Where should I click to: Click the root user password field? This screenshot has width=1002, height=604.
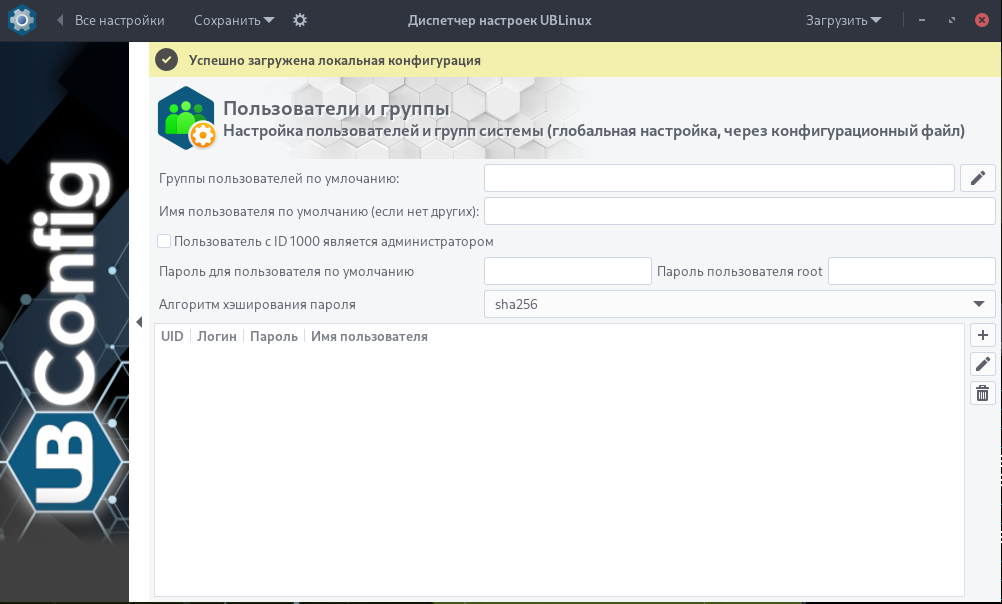(x=911, y=271)
